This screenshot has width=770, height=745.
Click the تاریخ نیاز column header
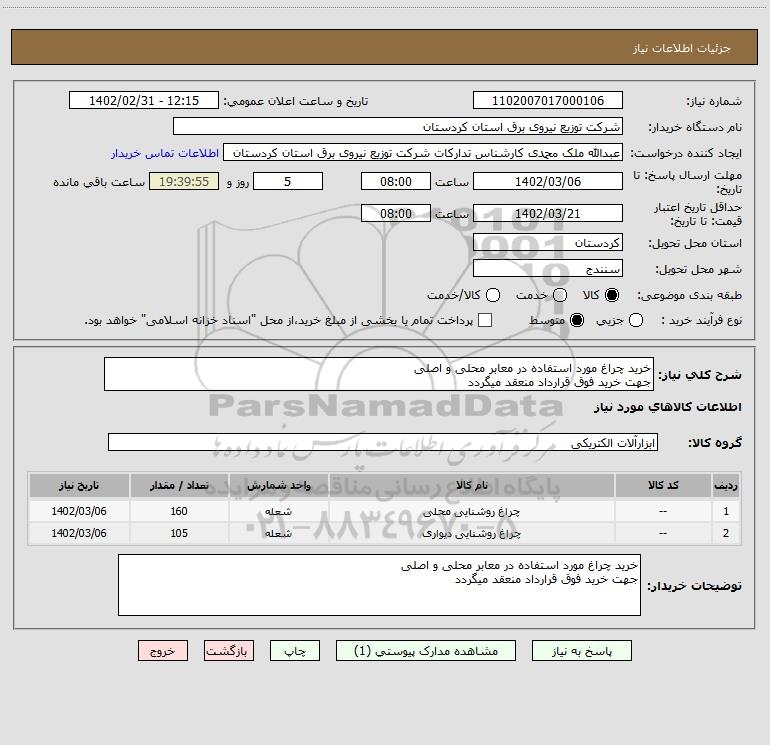pyautogui.click(x=79, y=485)
